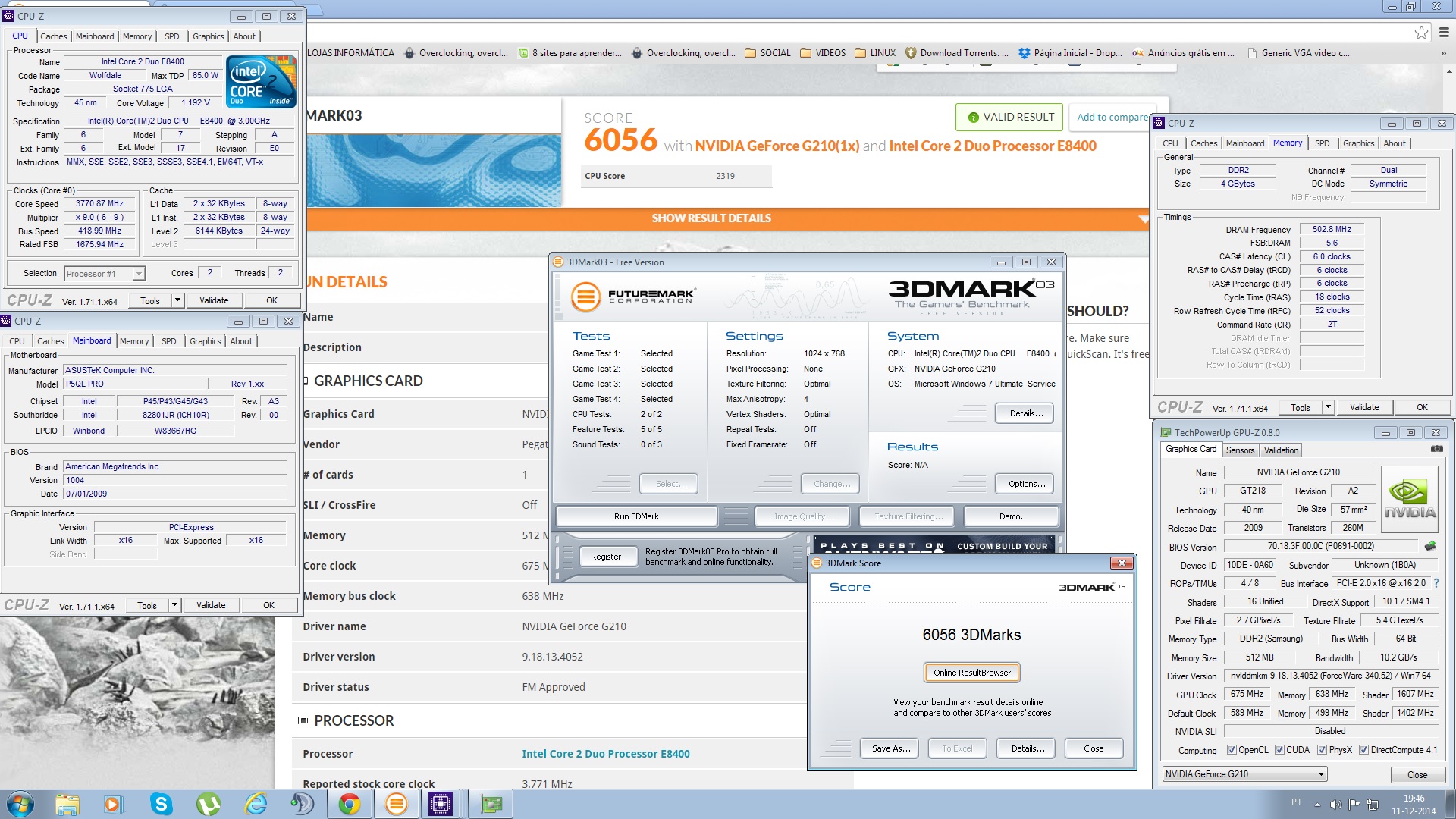Switch to Chrome in the taskbar
This screenshot has height=819, width=1456.
tap(350, 804)
